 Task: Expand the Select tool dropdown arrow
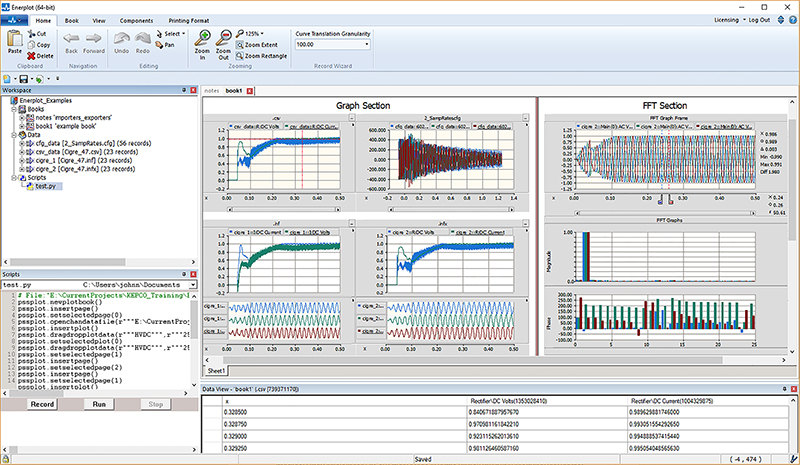pos(185,33)
